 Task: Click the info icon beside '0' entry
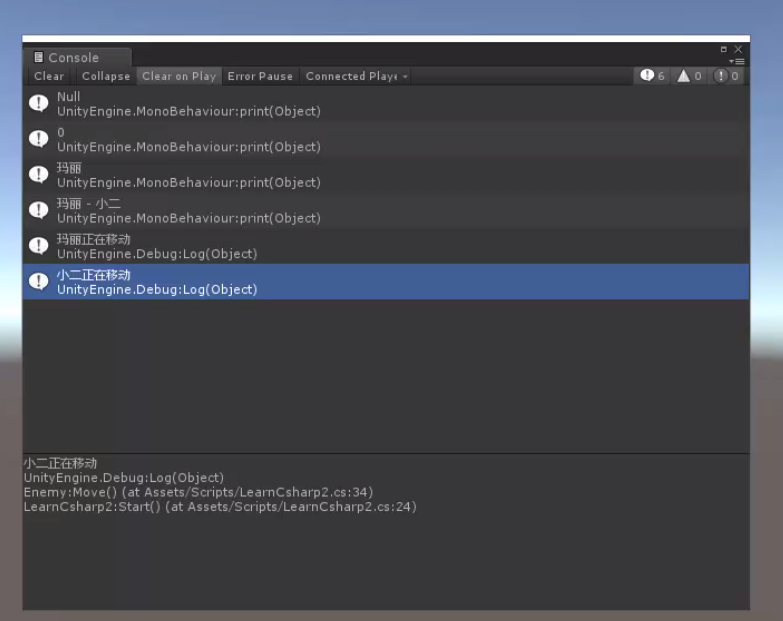pos(38,139)
